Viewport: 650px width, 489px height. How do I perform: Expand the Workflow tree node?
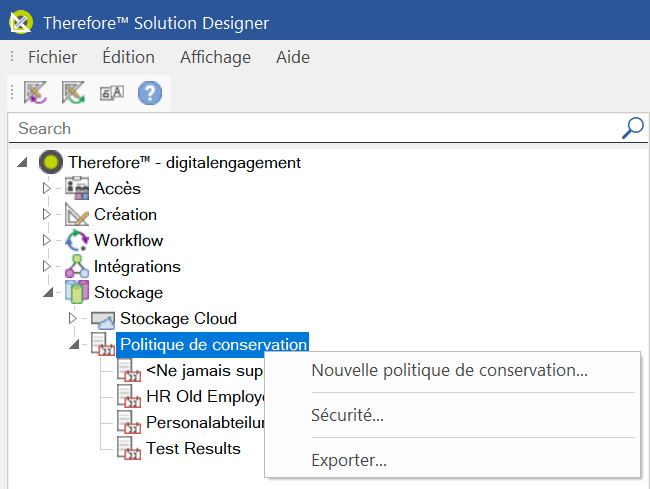(46, 240)
